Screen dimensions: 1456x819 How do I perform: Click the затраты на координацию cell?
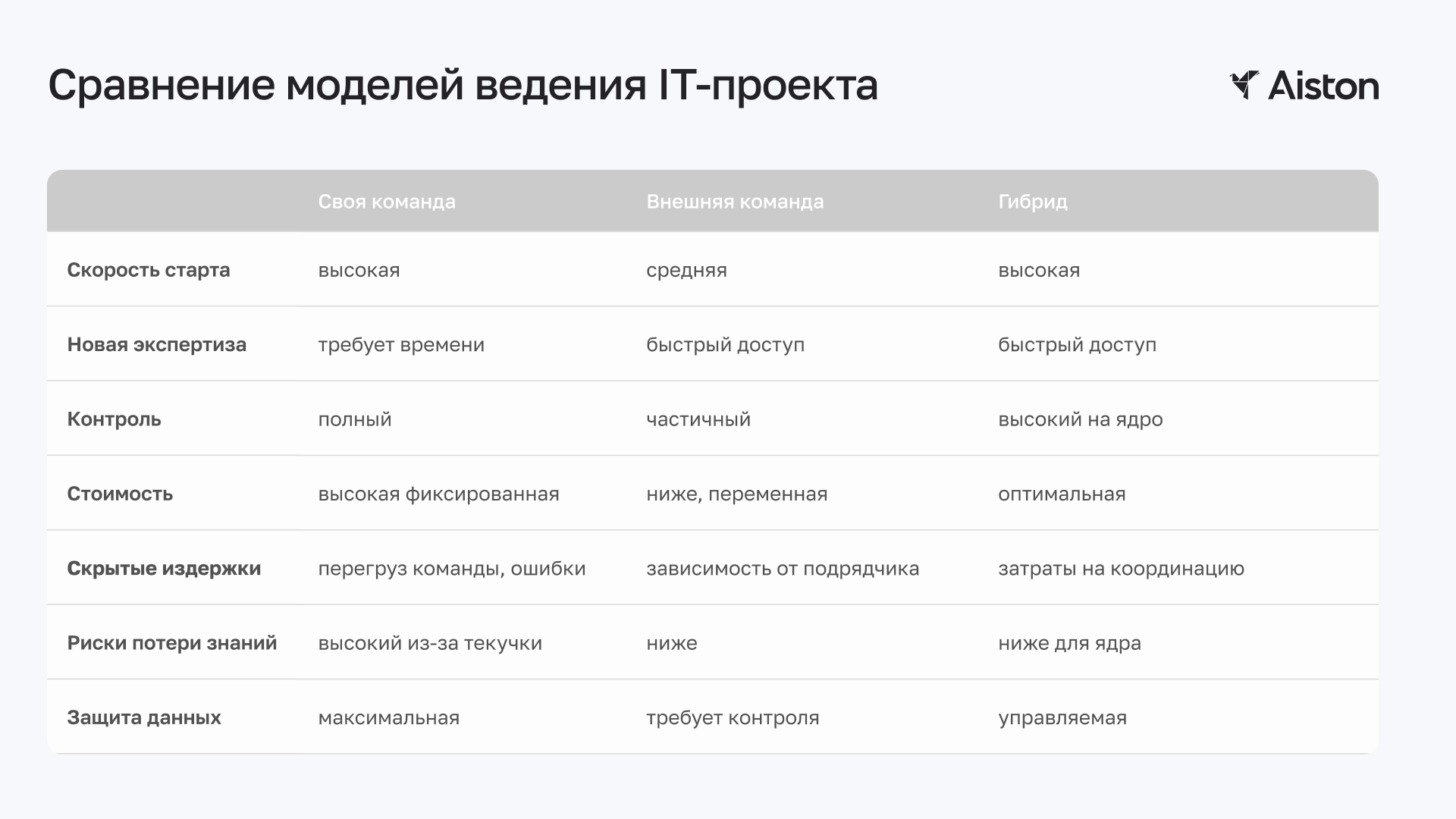pyautogui.click(x=1122, y=569)
